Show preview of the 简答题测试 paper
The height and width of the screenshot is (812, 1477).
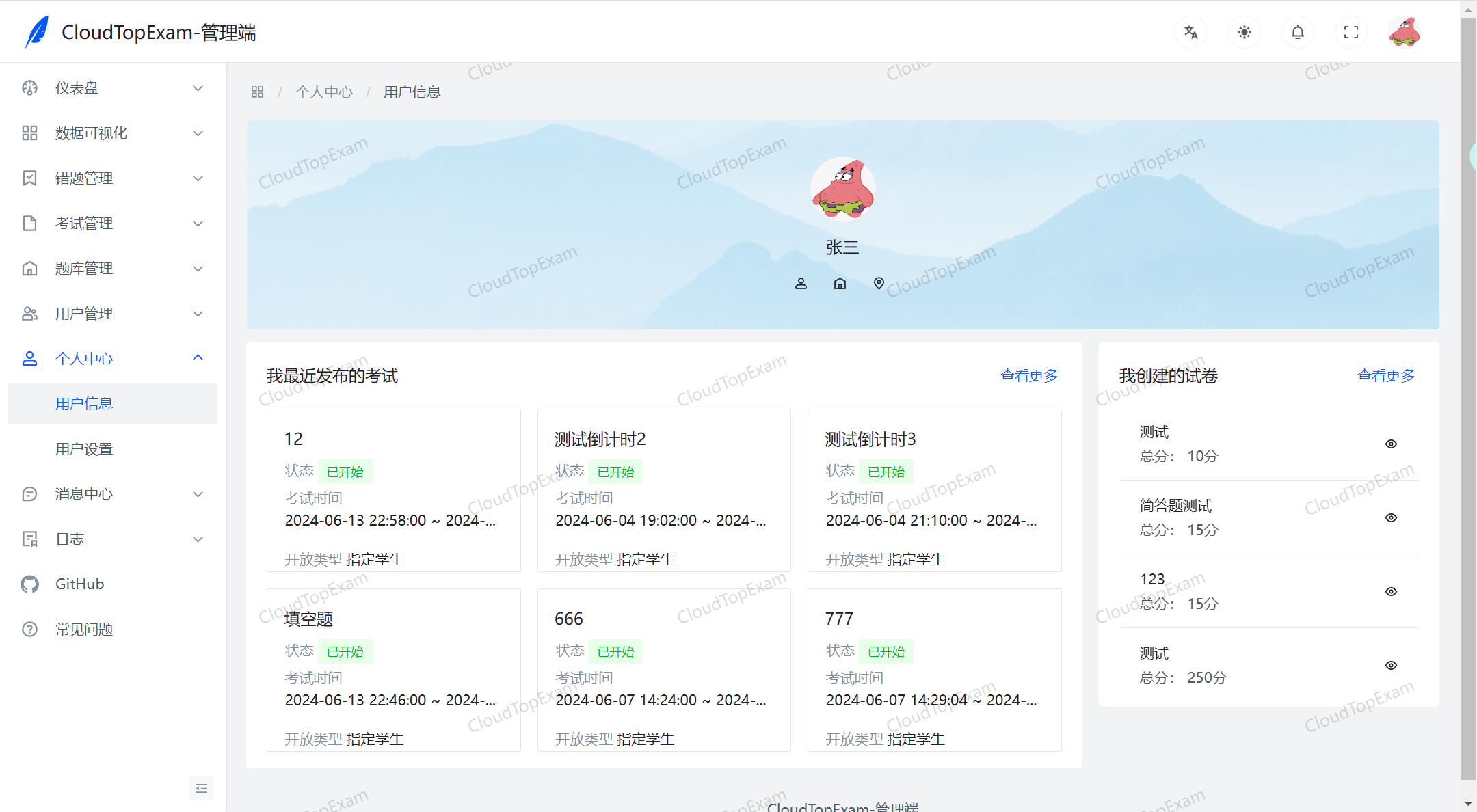(x=1392, y=517)
